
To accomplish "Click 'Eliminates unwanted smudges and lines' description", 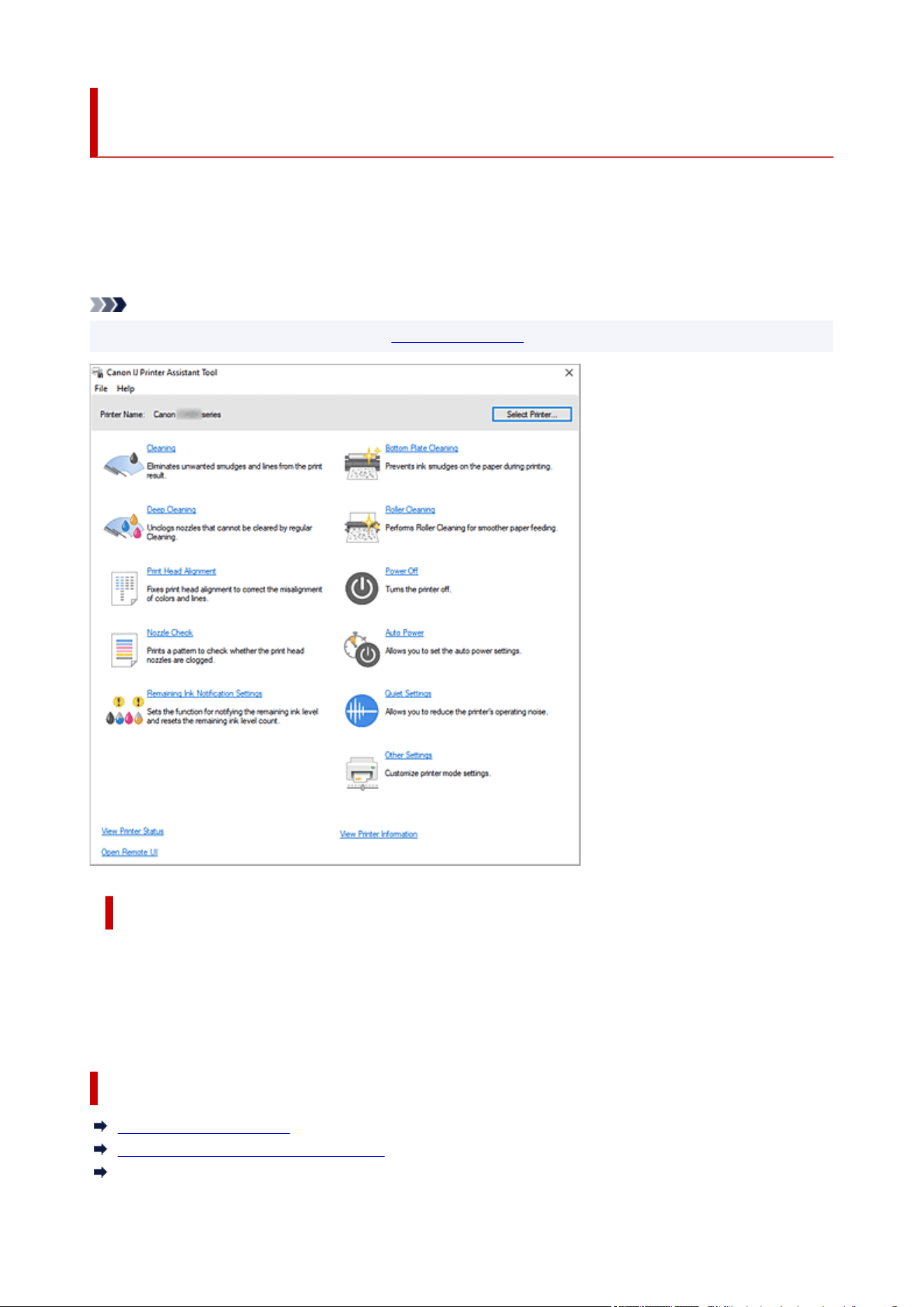I will click(234, 471).
